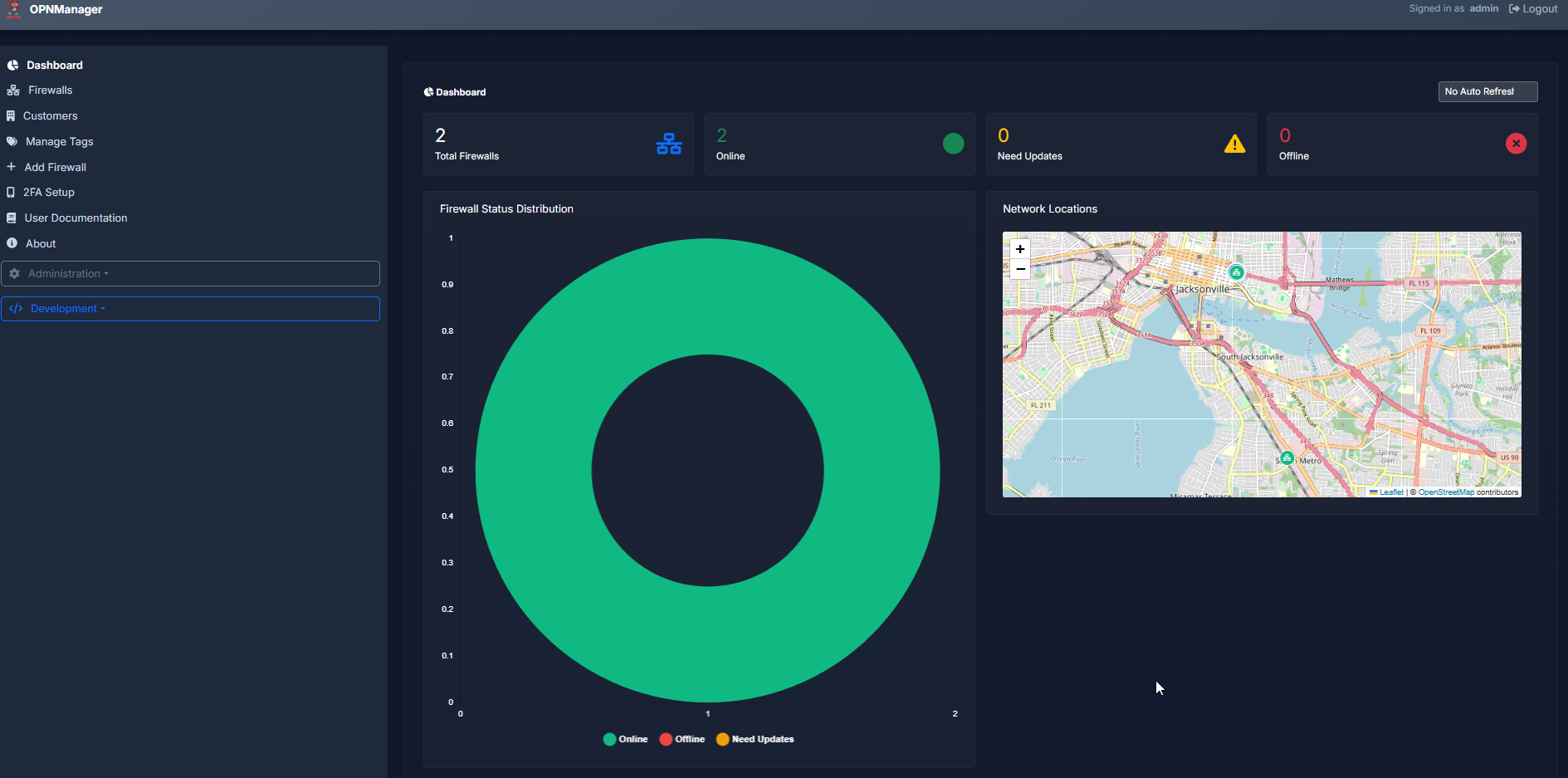Viewport: 1568px width, 778px height.
Task: Open Customers via its sidebar icon
Action: 12,115
